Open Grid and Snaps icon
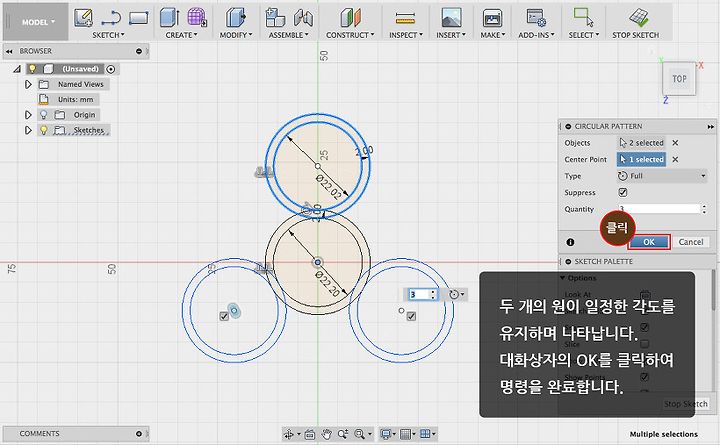Screen dimensions: 720x445 click(x=405, y=434)
